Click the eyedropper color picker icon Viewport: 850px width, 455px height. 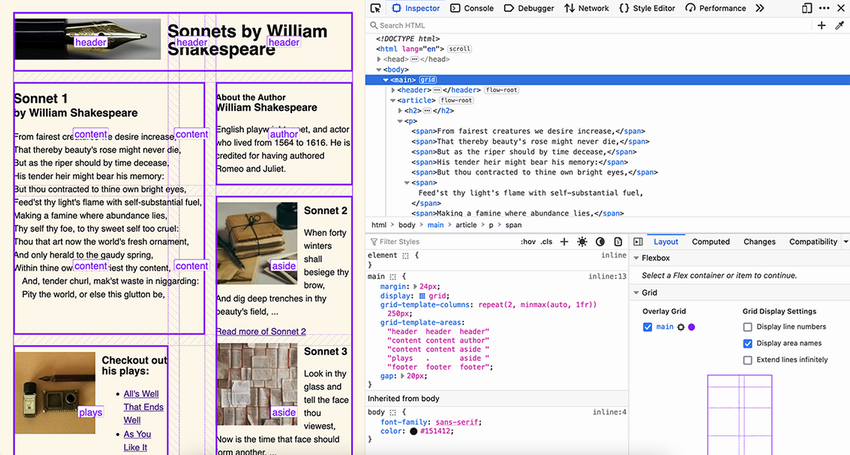coord(840,25)
